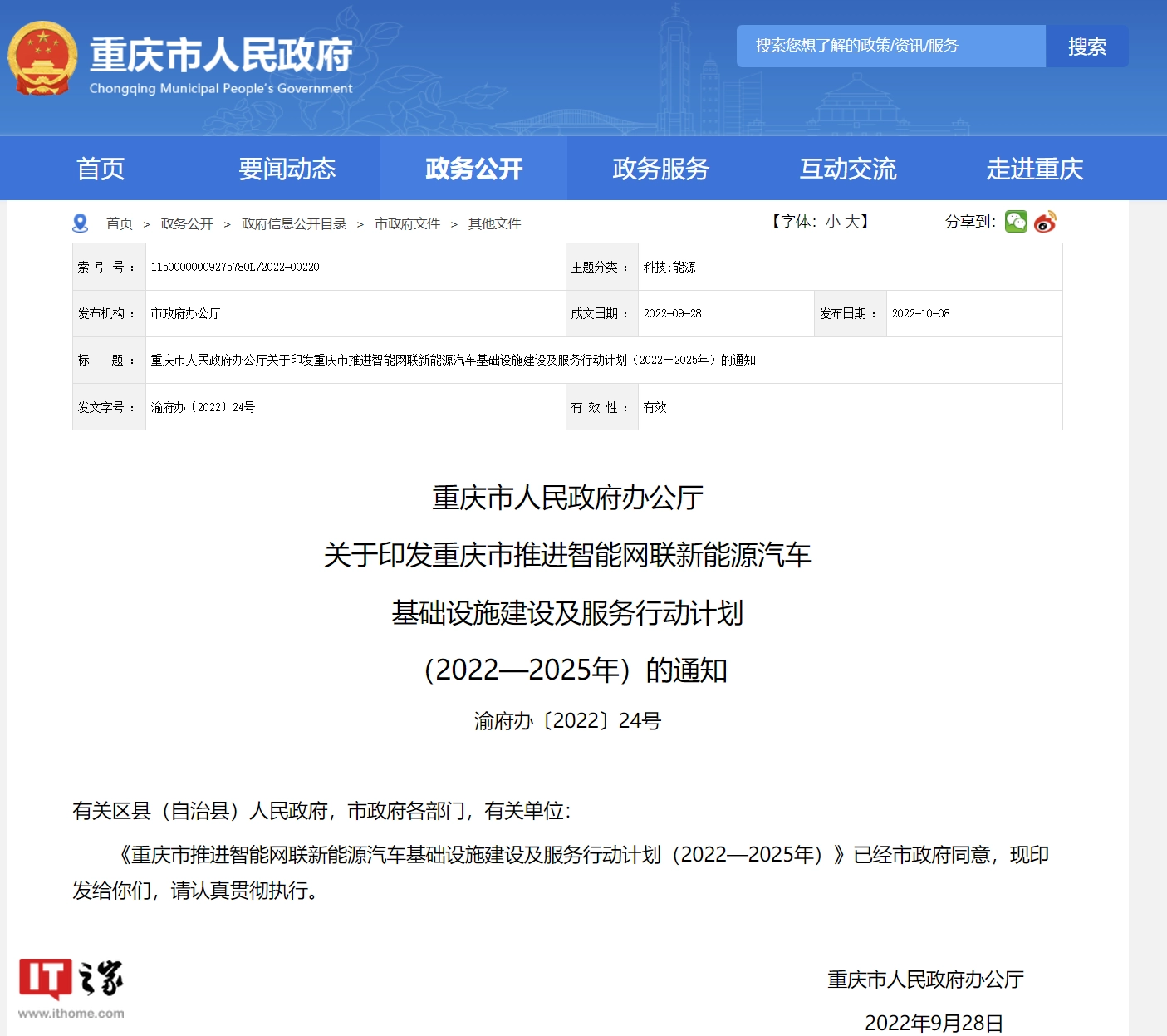The height and width of the screenshot is (1036, 1167).
Task: Click the heading line 重庆市人民政府办公厅
Action: [567, 498]
